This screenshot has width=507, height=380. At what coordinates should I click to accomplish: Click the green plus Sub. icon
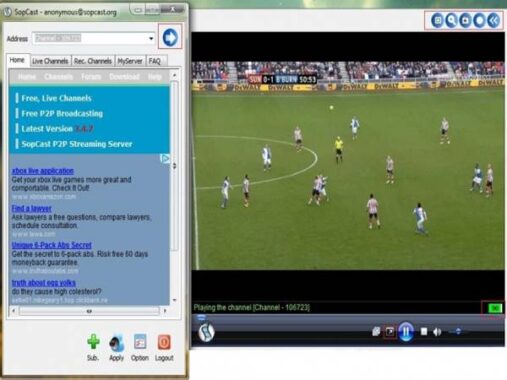coord(93,342)
